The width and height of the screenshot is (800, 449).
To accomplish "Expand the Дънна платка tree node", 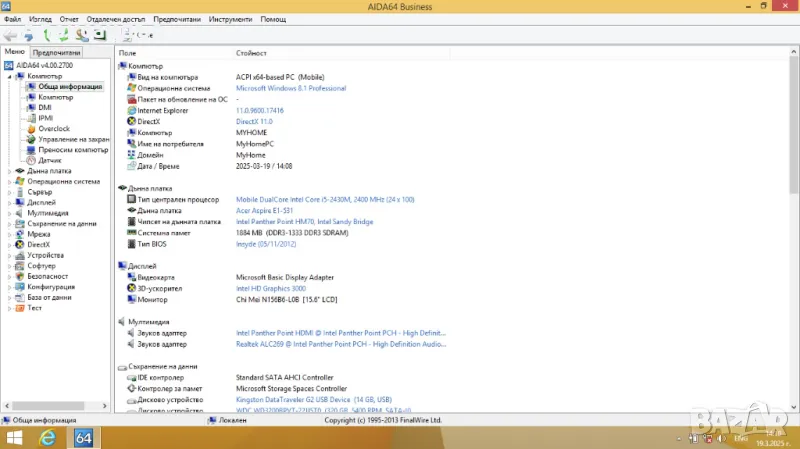I will [9, 171].
